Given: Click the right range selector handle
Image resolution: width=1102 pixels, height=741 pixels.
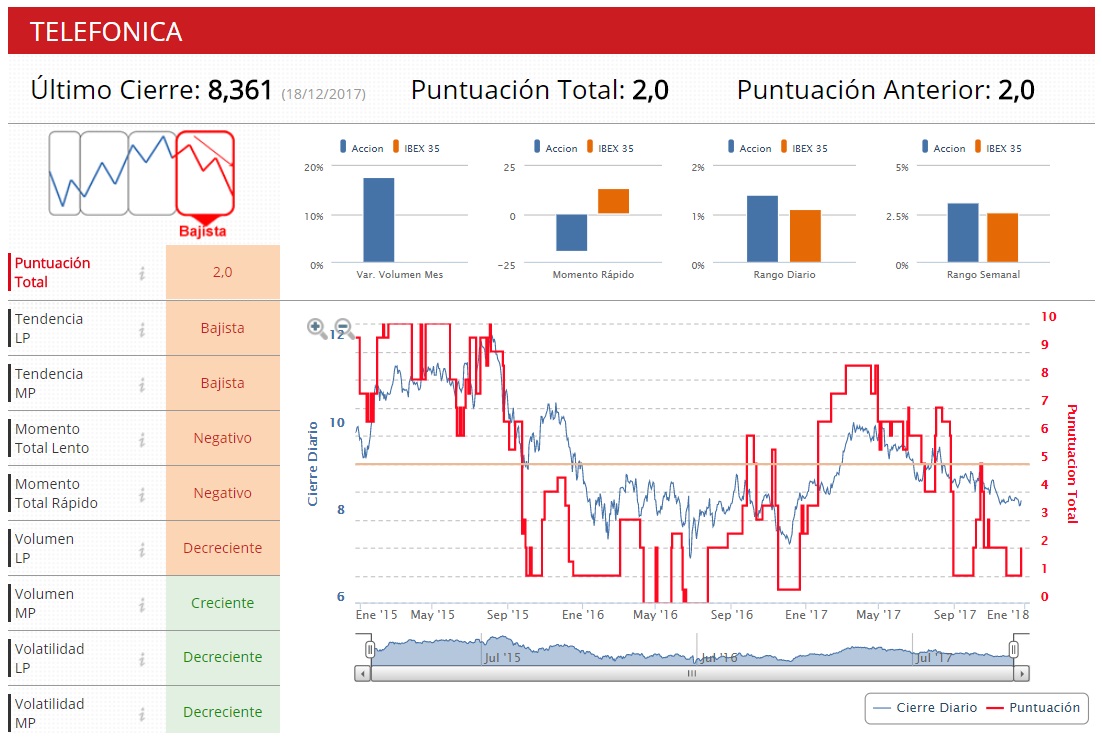Looking at the screenshot, I should point(1013,649).
